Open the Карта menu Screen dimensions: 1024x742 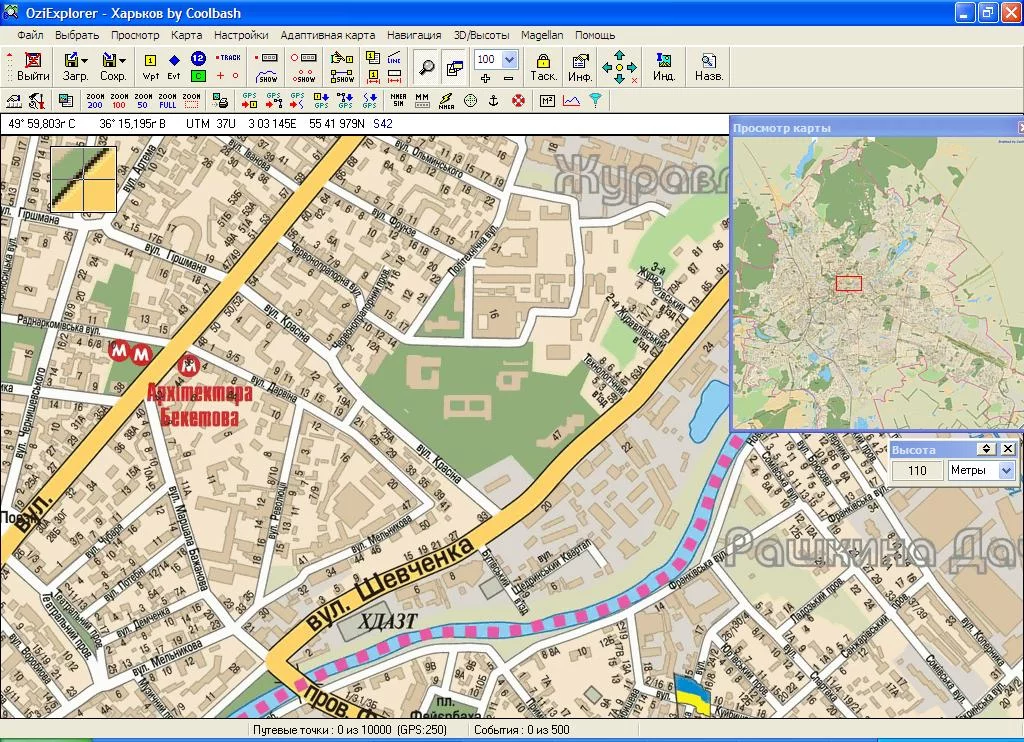(186, 35)
